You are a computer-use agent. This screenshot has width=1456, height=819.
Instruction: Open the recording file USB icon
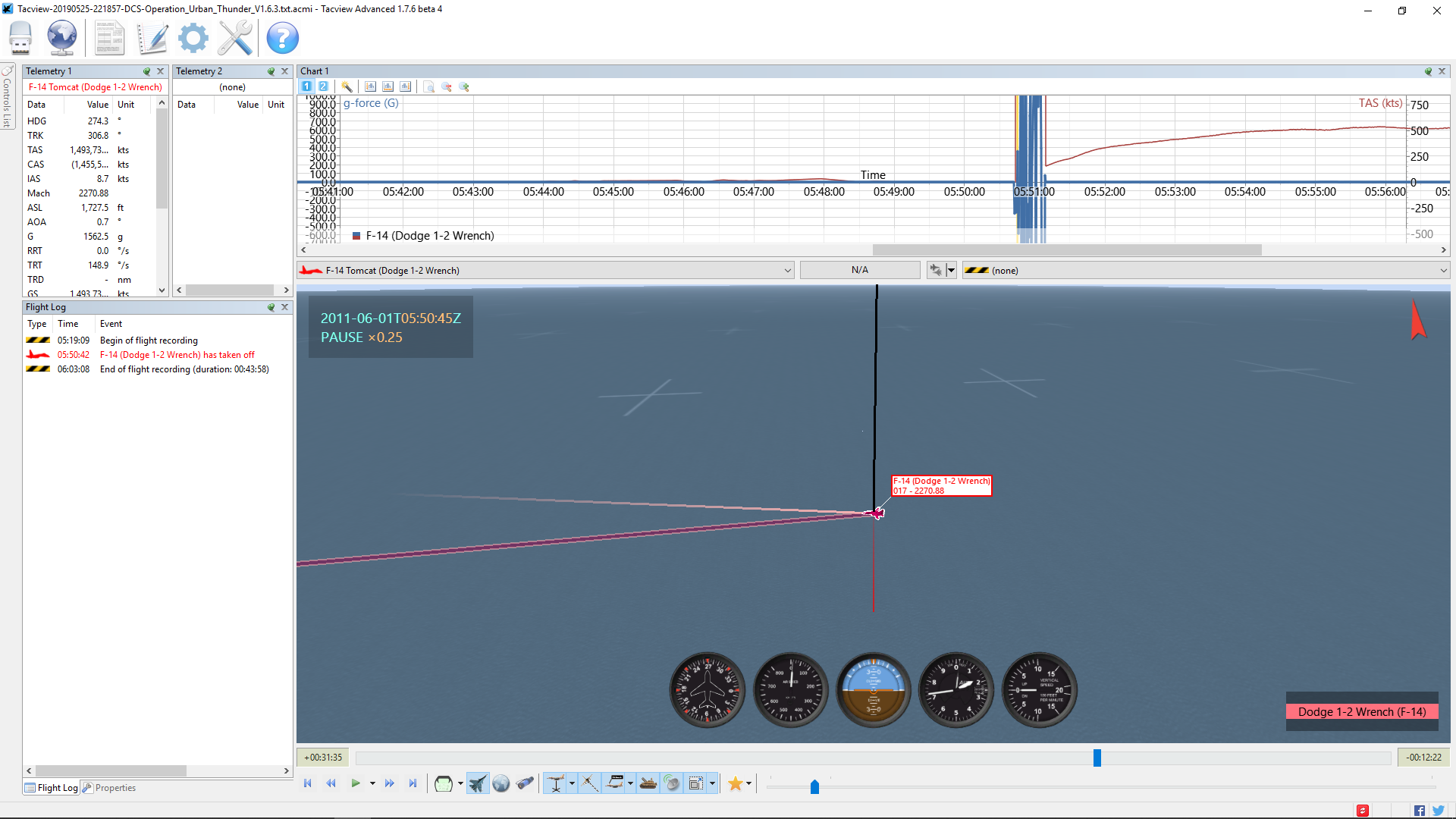[x=20, y=37]
